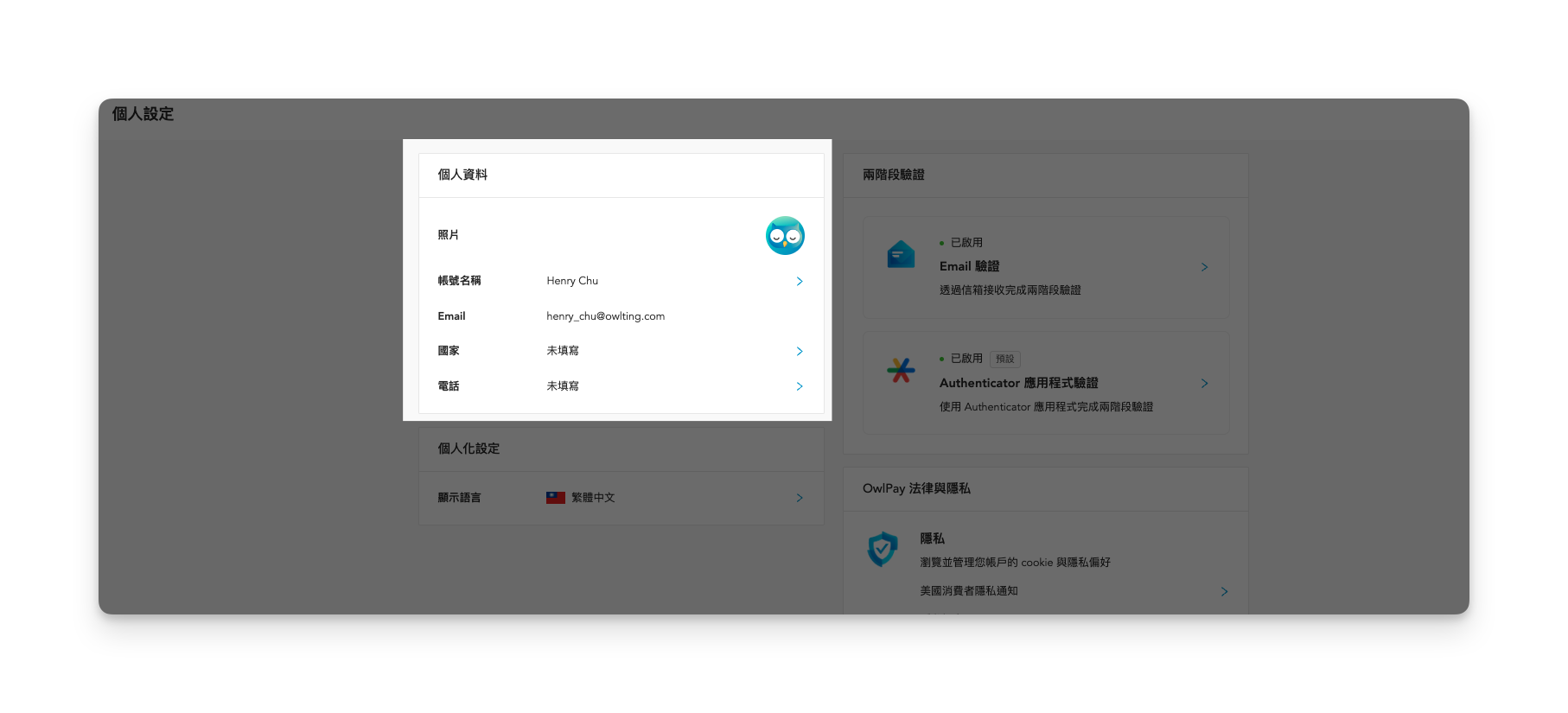Click the 已啟用 status above Email 驗證
The height and width of the screenshot is (713, 1568).
[966, 243]
